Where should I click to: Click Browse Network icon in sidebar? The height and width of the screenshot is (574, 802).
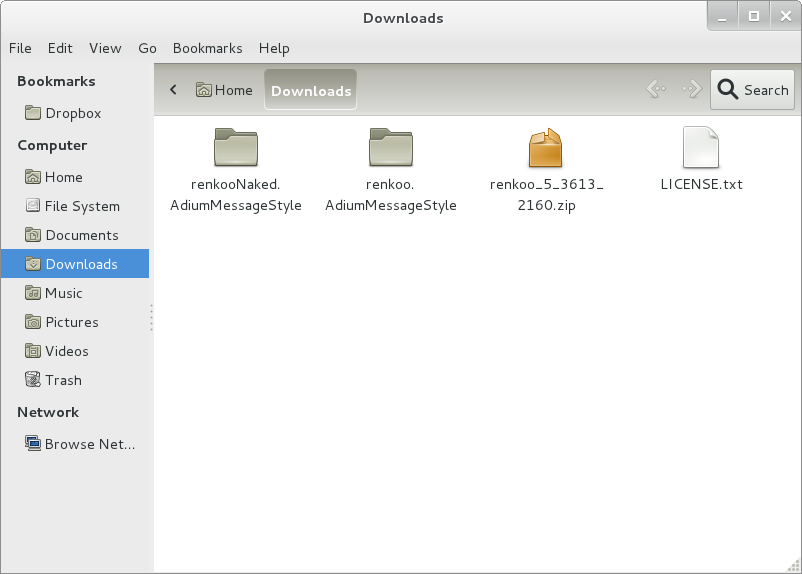click(x=33, y=444)
